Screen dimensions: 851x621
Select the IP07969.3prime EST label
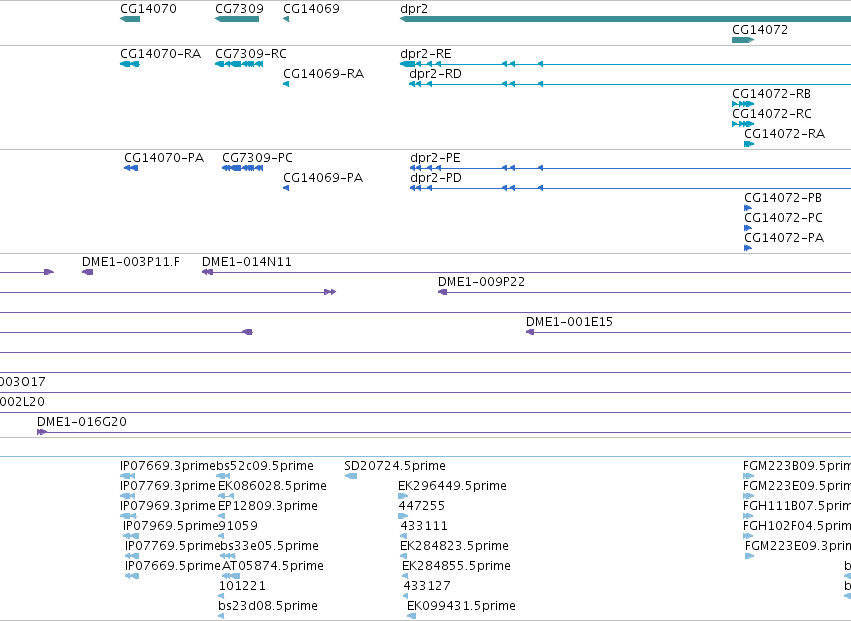(168, 506)
